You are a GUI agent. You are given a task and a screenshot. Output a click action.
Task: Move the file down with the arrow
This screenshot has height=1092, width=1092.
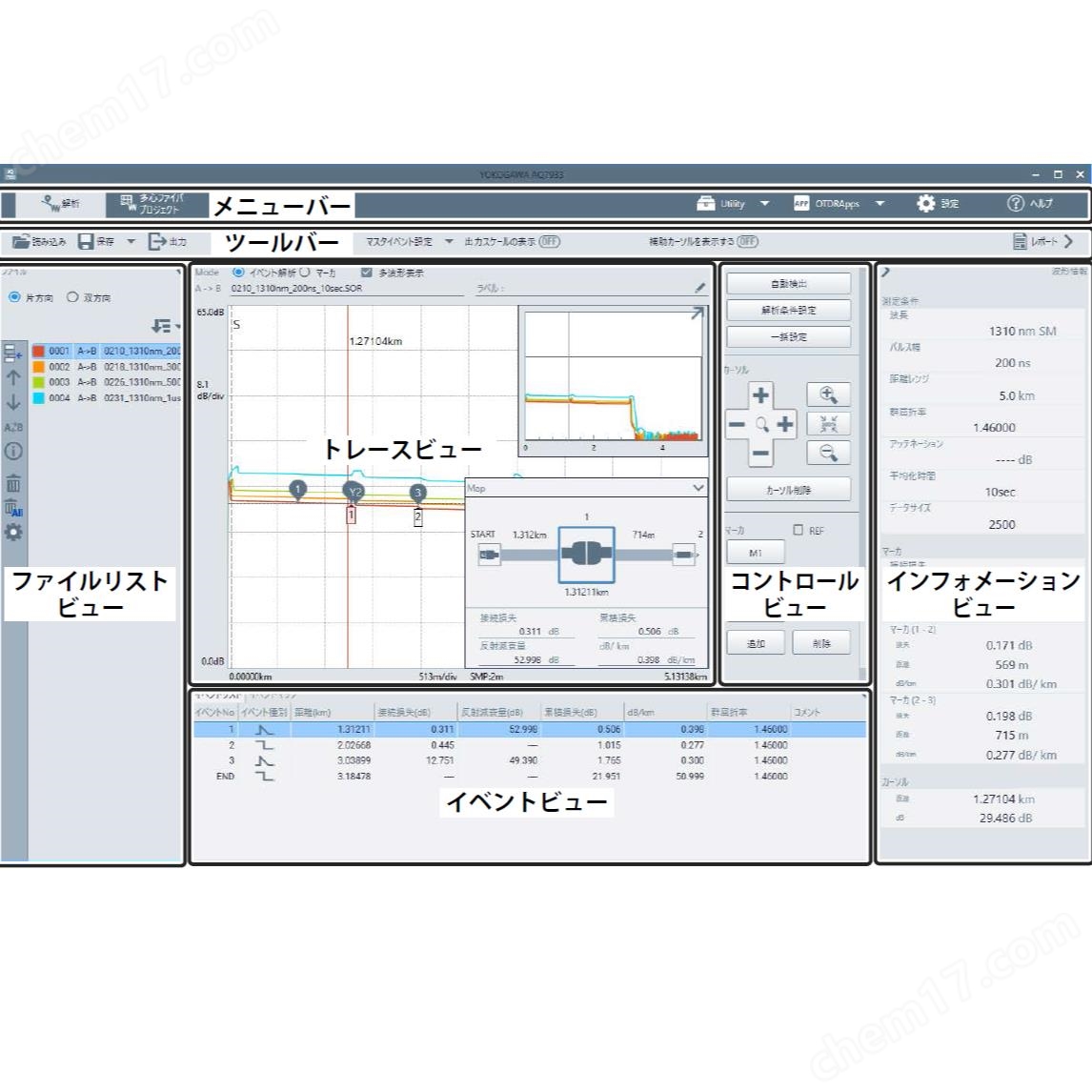(13, 402)
